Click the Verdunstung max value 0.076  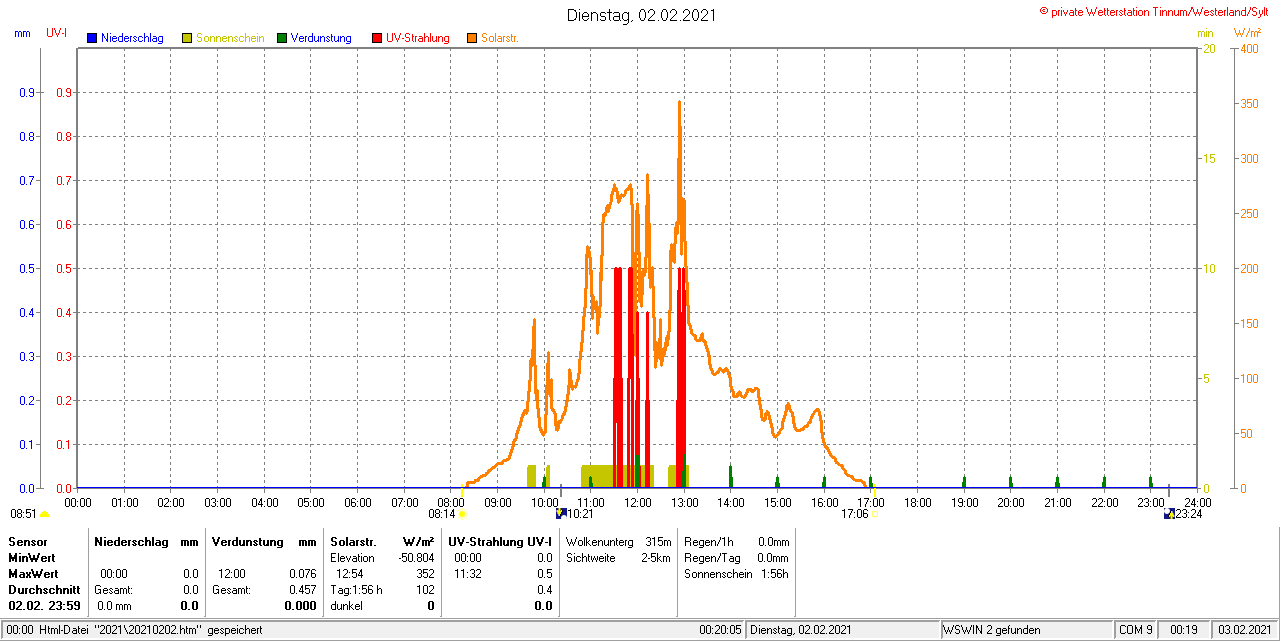[x=303, y=574]
